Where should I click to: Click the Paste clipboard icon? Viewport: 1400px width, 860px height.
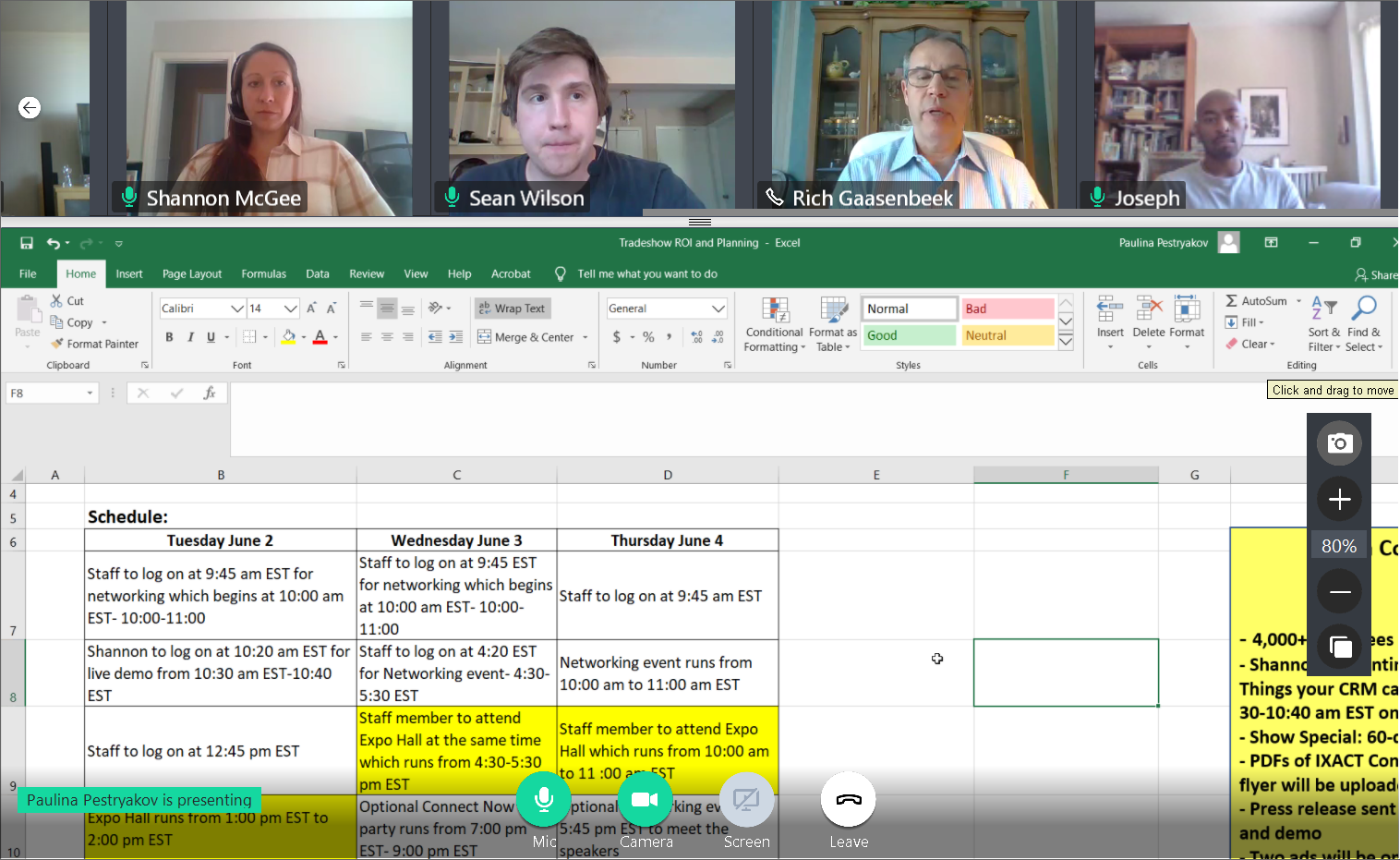[x=28, y=308]
